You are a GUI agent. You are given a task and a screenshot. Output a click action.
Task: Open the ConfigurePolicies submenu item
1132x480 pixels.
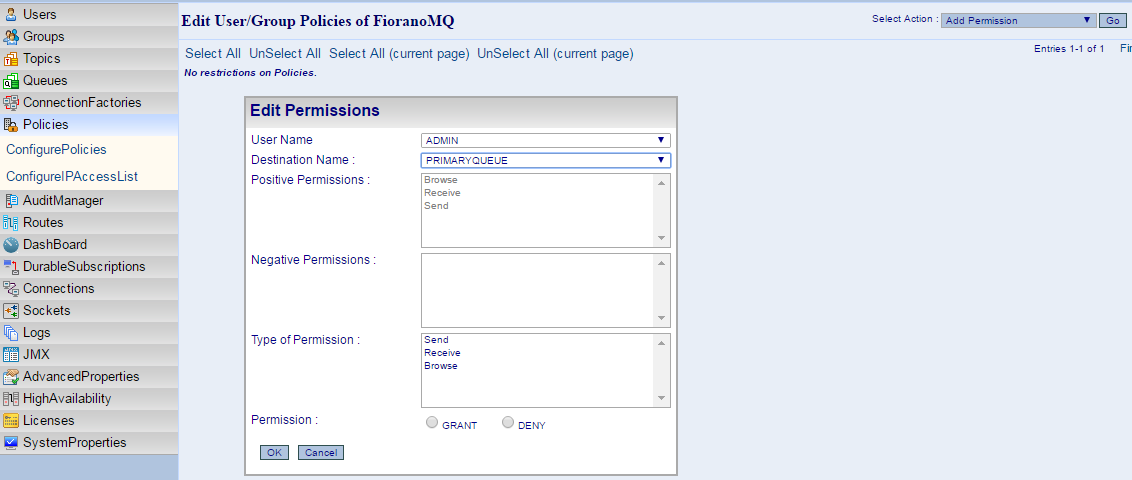[56, 149]
